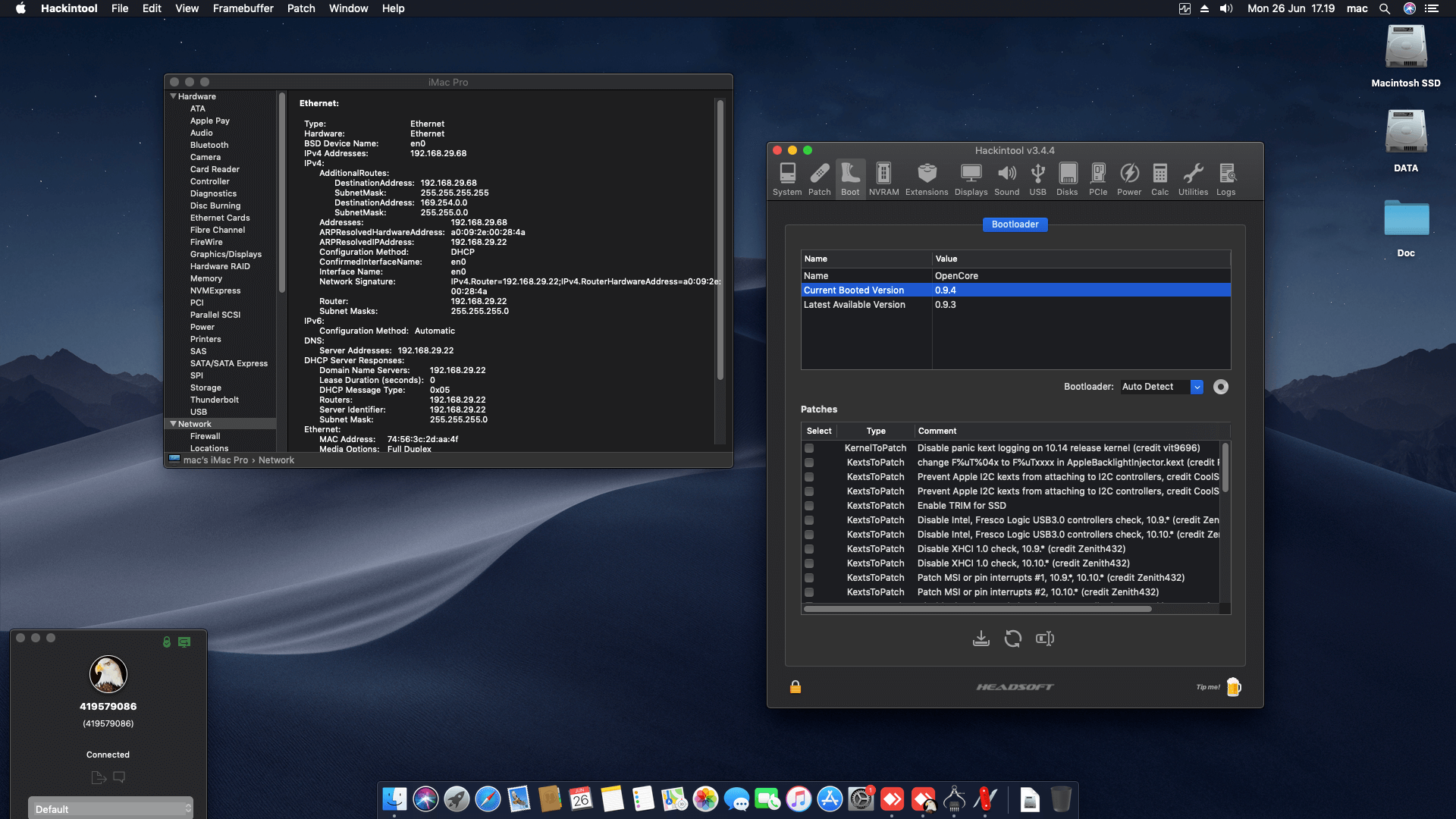Image resolution: width=1456 pixels, height=819 pixels.
Task: Click the round button beside Bootloader dropdown
Action: tap(1221, 387)
